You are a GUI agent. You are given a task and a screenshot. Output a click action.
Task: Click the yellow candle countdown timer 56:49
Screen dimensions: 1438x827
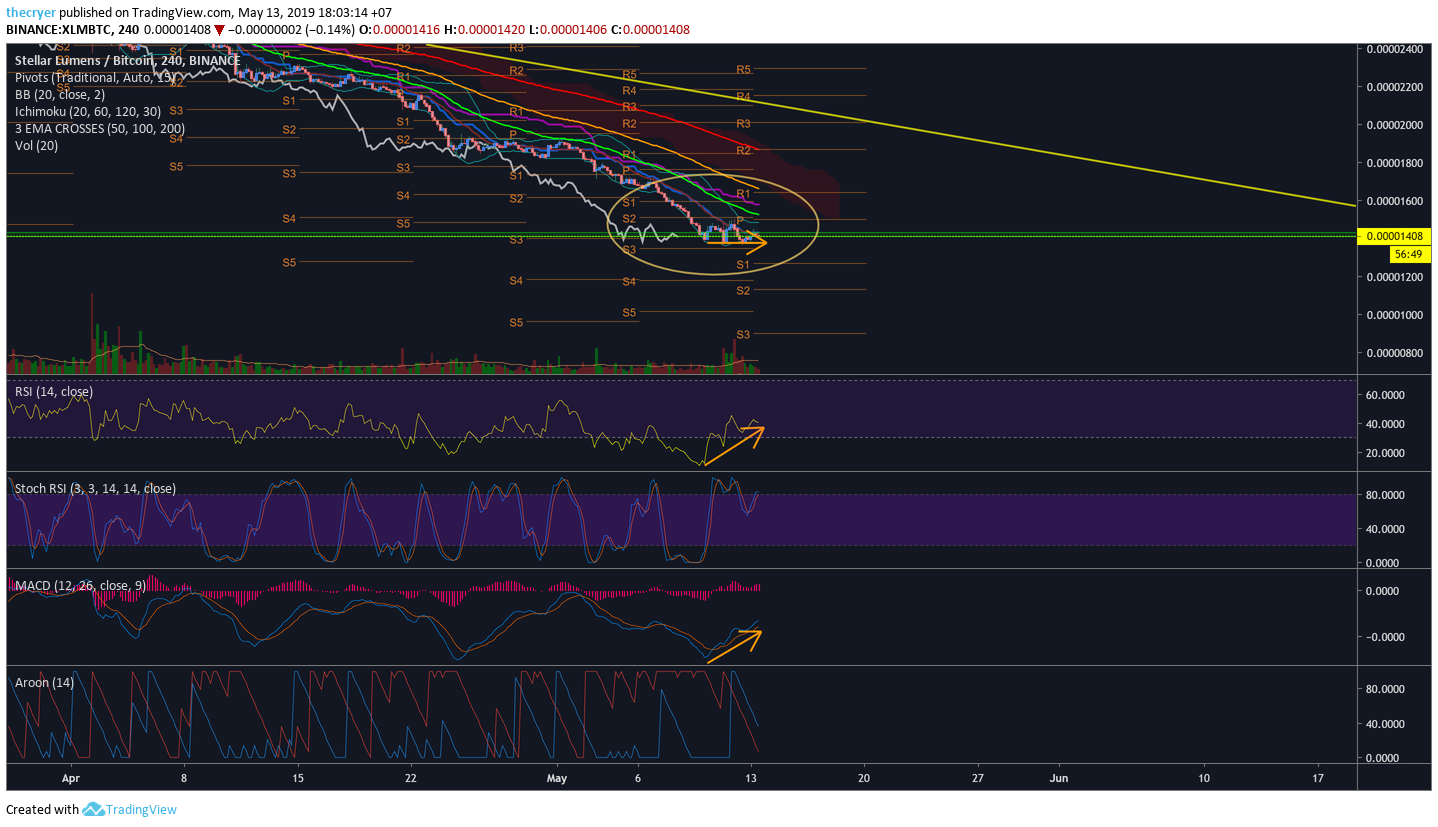pyautogui.click(x=1410, y=254)
